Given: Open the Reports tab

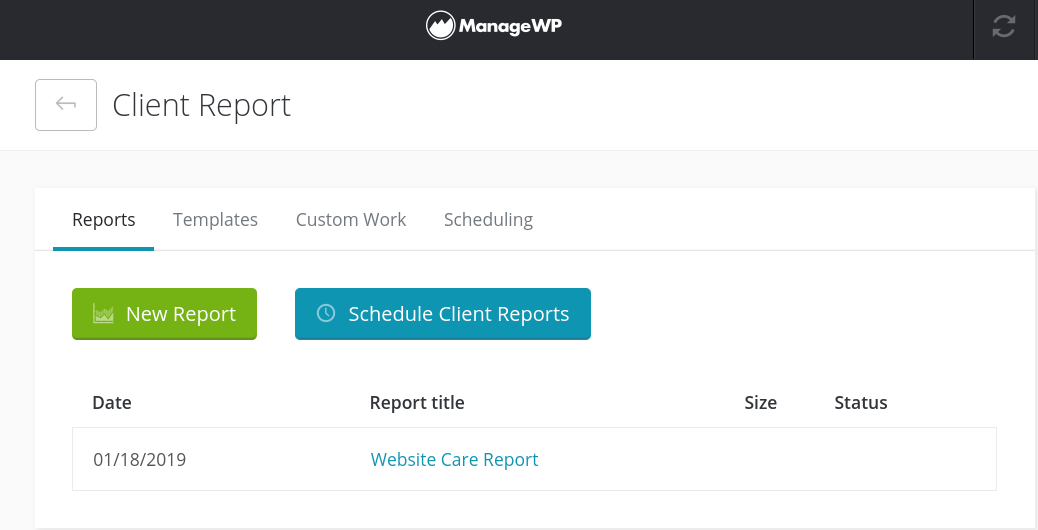Looking at the screenshot, I should tap(104, 219).
